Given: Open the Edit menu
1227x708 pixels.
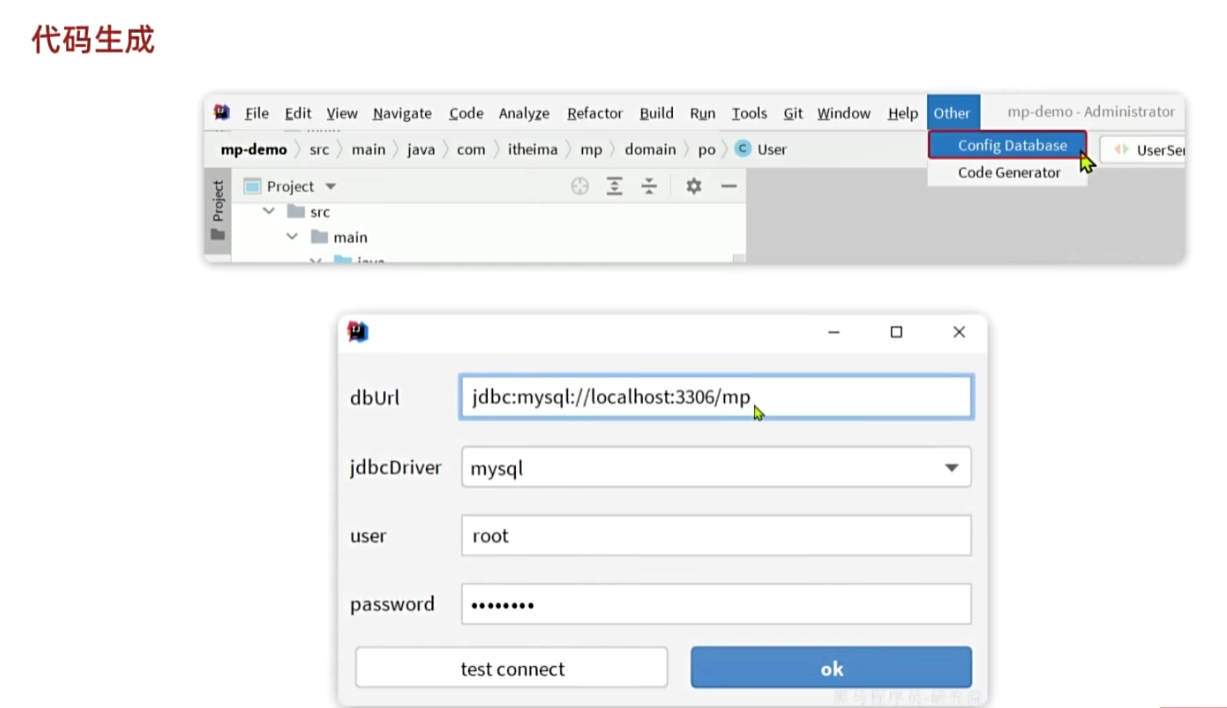Looking at the screenshot, I should 298,113.
